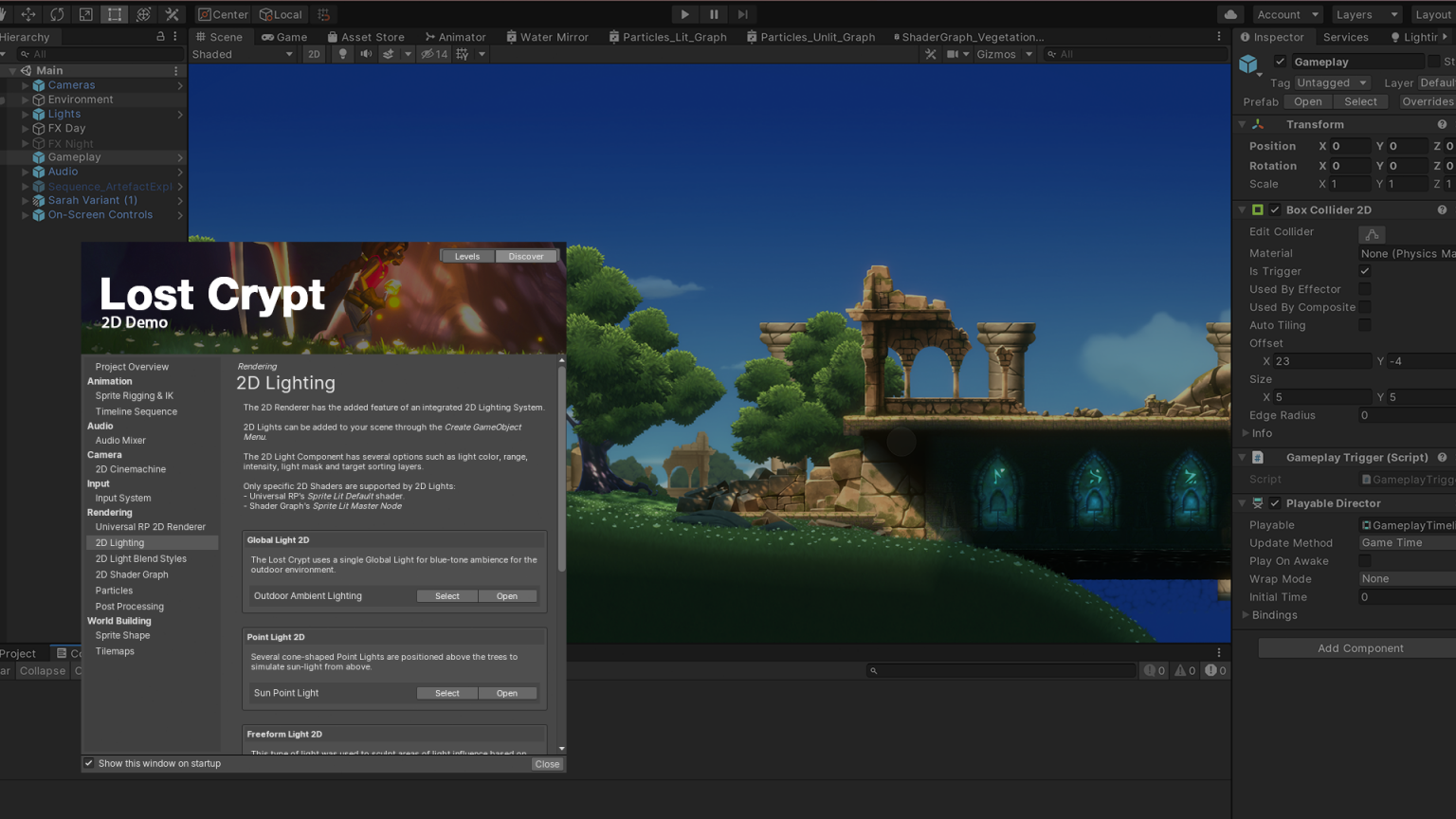Toggle the grid snapping icon
This screenshot has width=1456, height=819.
tap(324, 14)
